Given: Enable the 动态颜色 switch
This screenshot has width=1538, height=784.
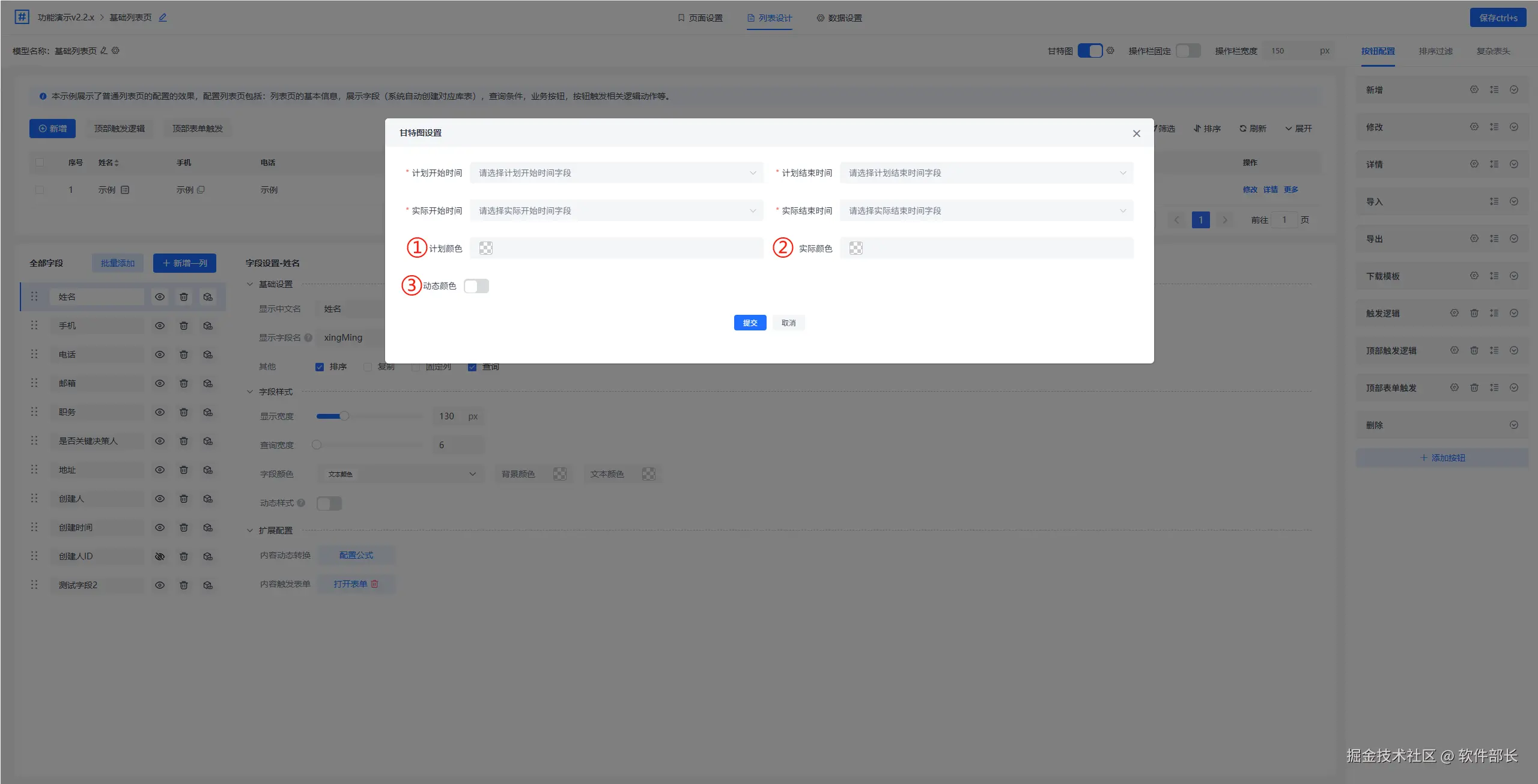Looking at the screenshot, I should (x=476, y=286).
